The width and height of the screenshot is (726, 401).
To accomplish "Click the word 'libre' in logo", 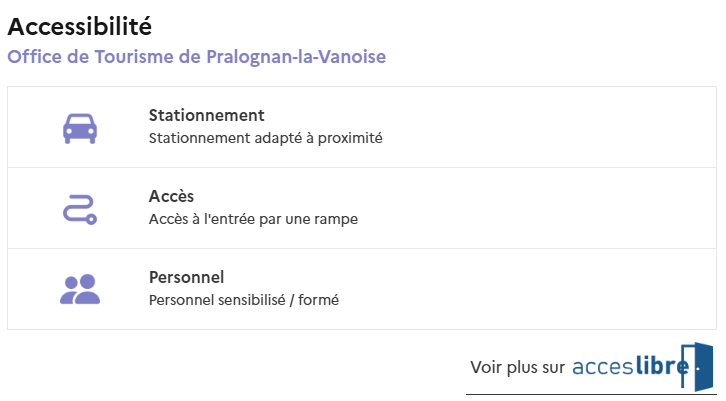I will tap(661, 367).
